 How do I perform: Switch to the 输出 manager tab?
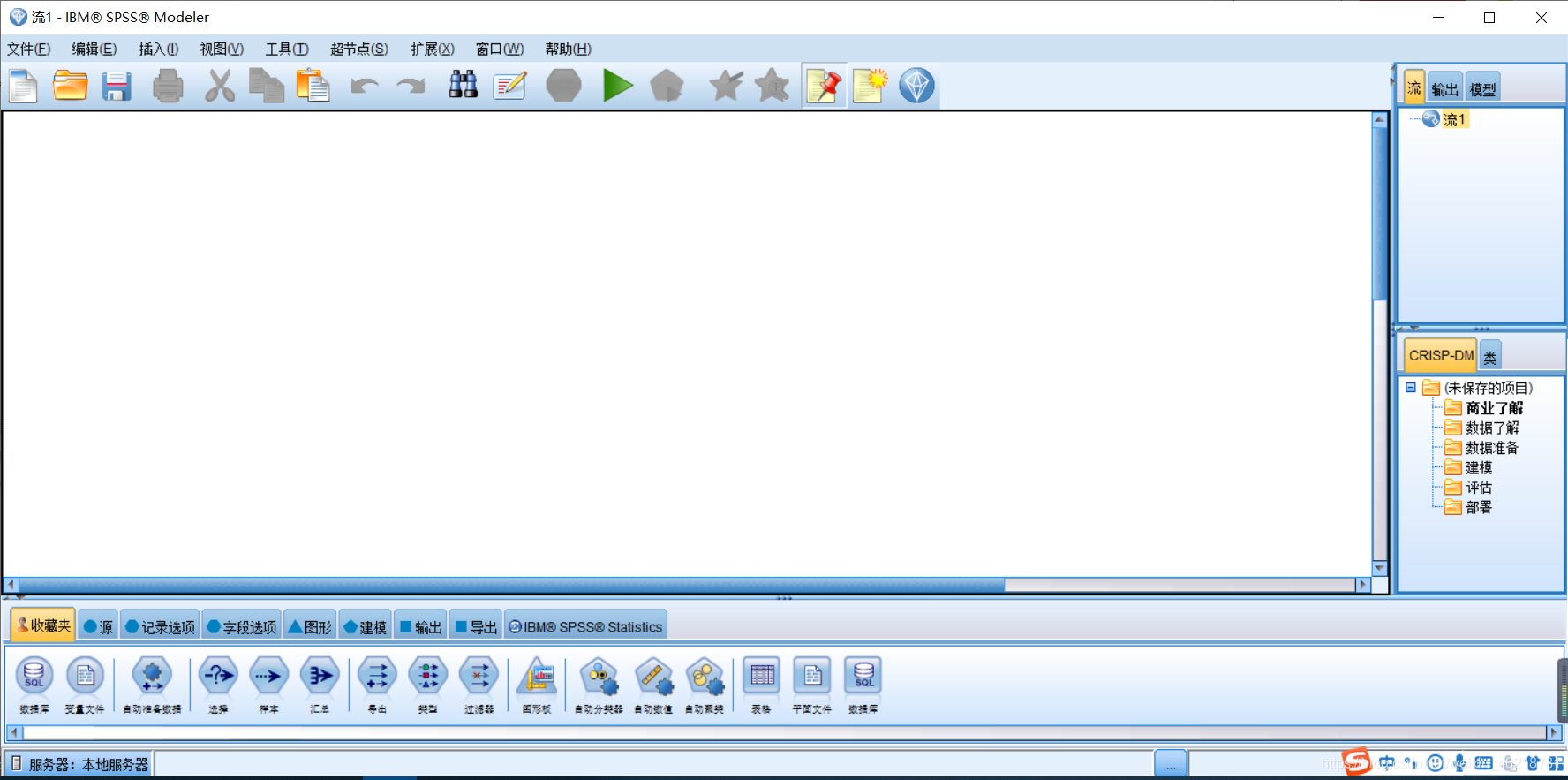1445,88
